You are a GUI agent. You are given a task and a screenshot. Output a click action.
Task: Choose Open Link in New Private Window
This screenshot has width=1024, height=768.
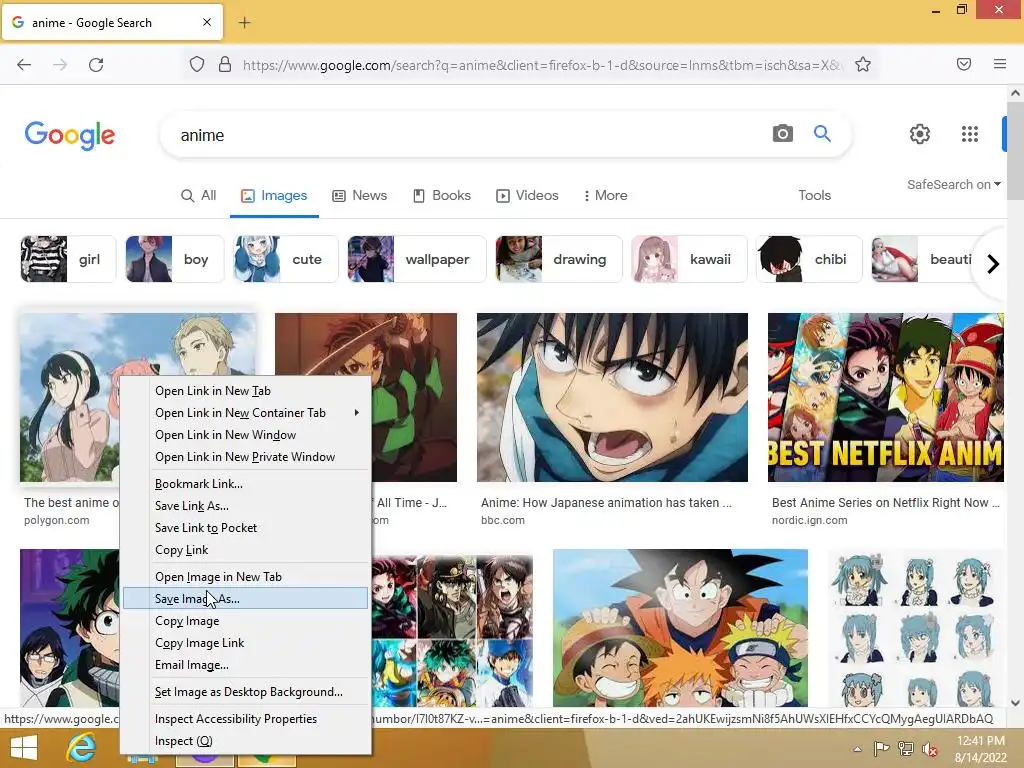pyautogui.click(x=246, y=457)
